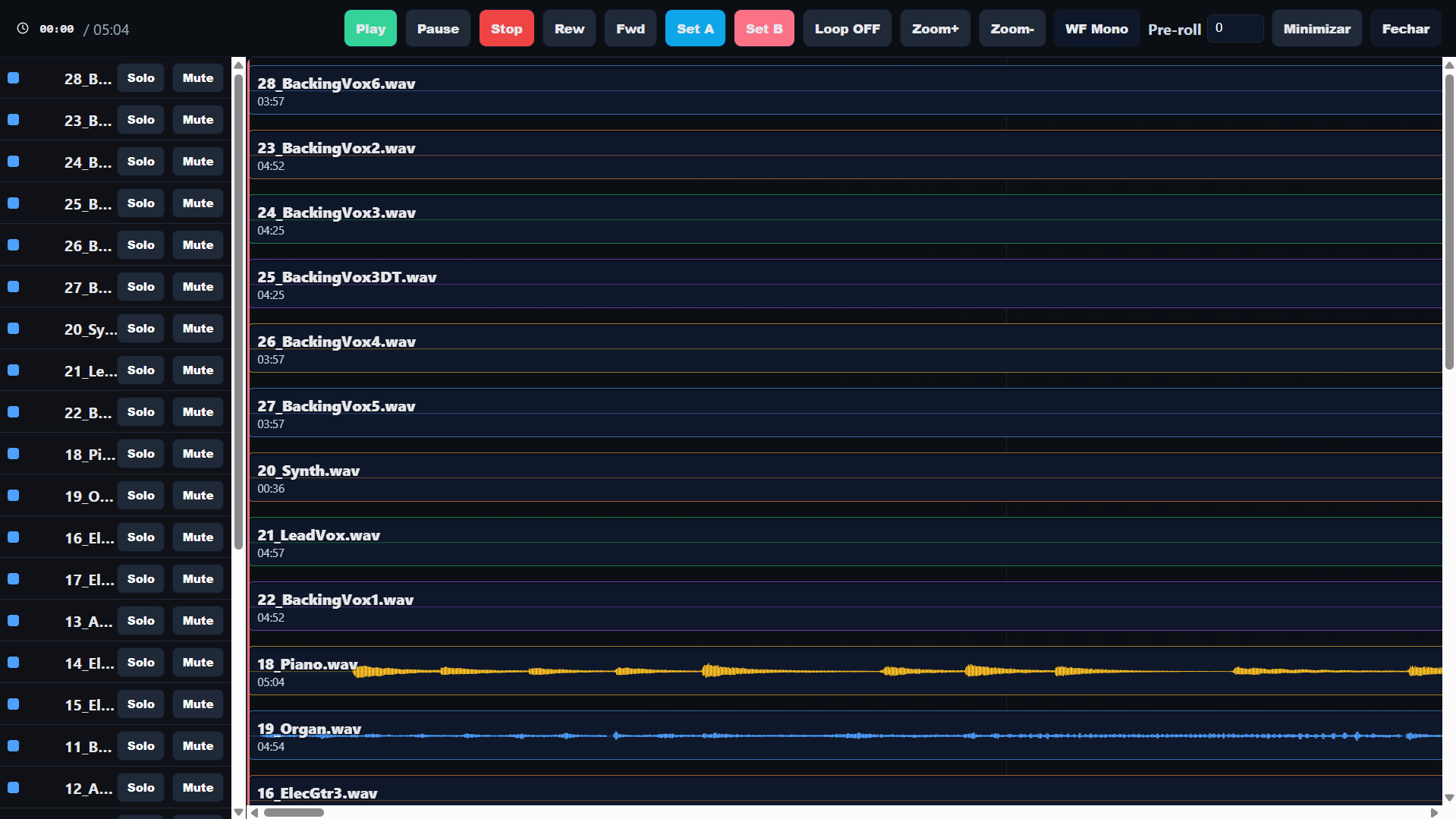Rewind using the Rew button
Viewport: 1456px width, 819px height.
click(569, 29)
